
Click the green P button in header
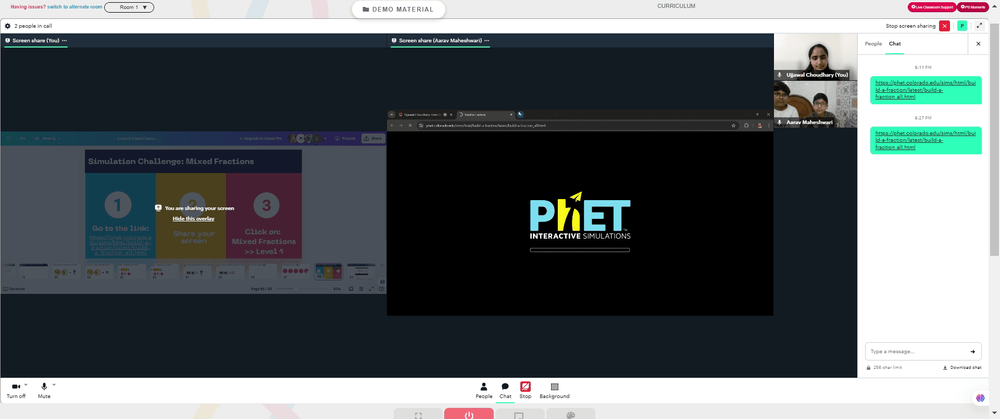(962, 26)
